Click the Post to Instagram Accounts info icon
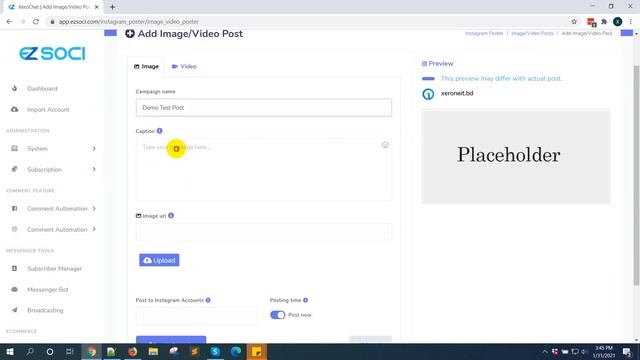 click(x=208, y=300)
